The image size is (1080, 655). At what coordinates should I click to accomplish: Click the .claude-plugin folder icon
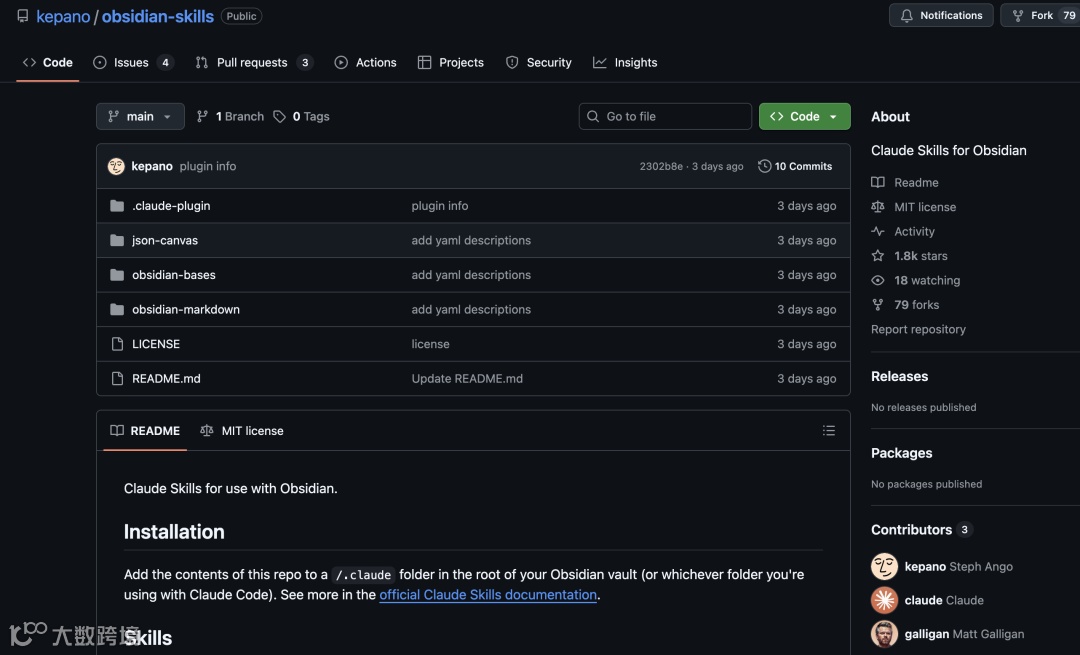(x=117, y=206)
